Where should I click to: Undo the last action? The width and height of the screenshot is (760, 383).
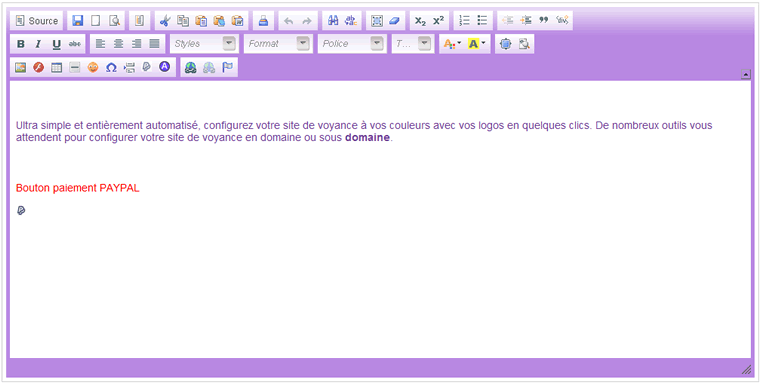[288, 21]
